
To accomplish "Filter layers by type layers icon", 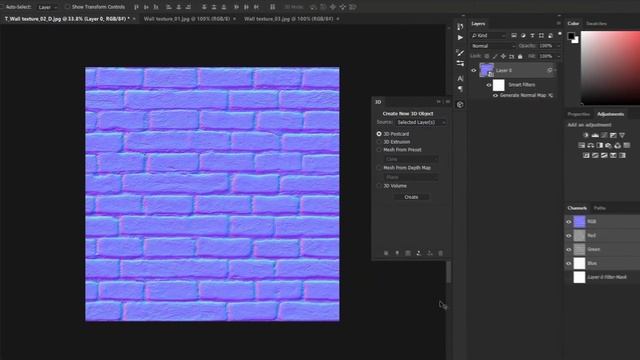I will [x=532, y=36].
